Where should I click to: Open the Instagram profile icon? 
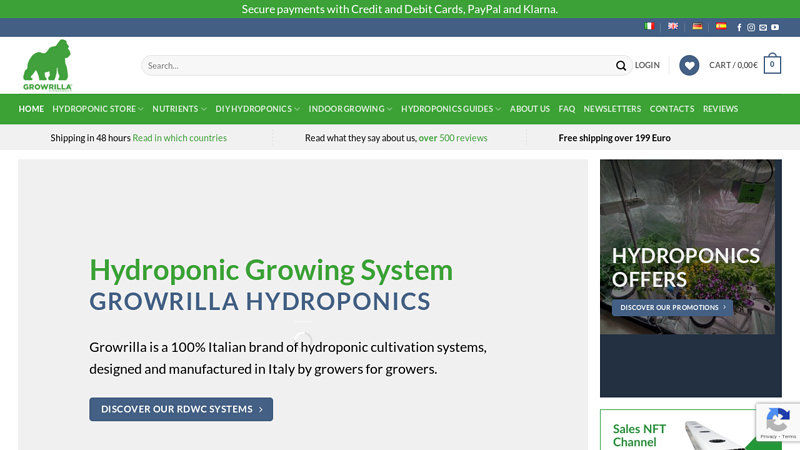(x=751, y=28)
